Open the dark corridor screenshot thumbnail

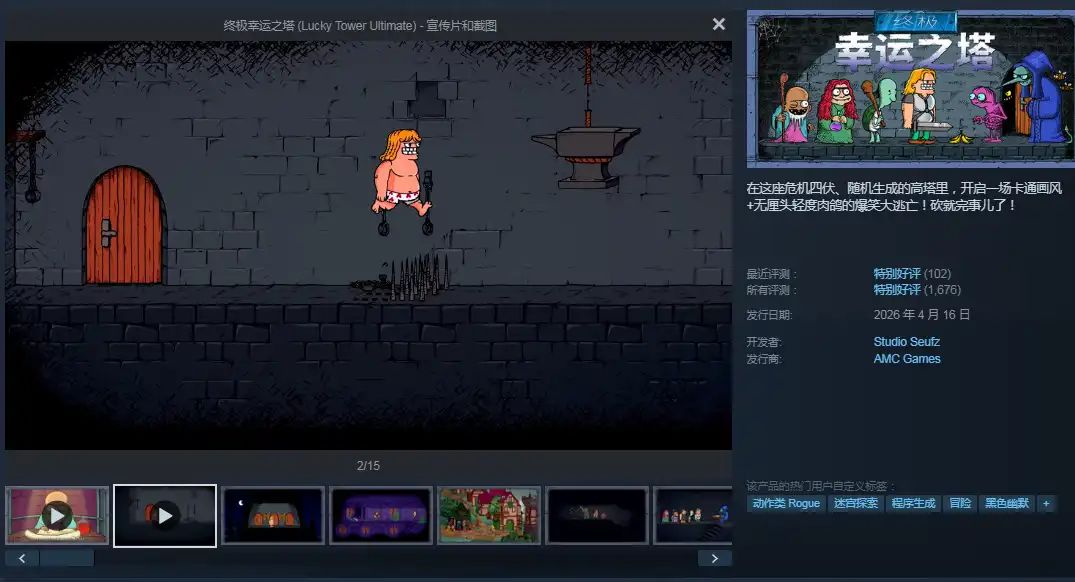596,516
